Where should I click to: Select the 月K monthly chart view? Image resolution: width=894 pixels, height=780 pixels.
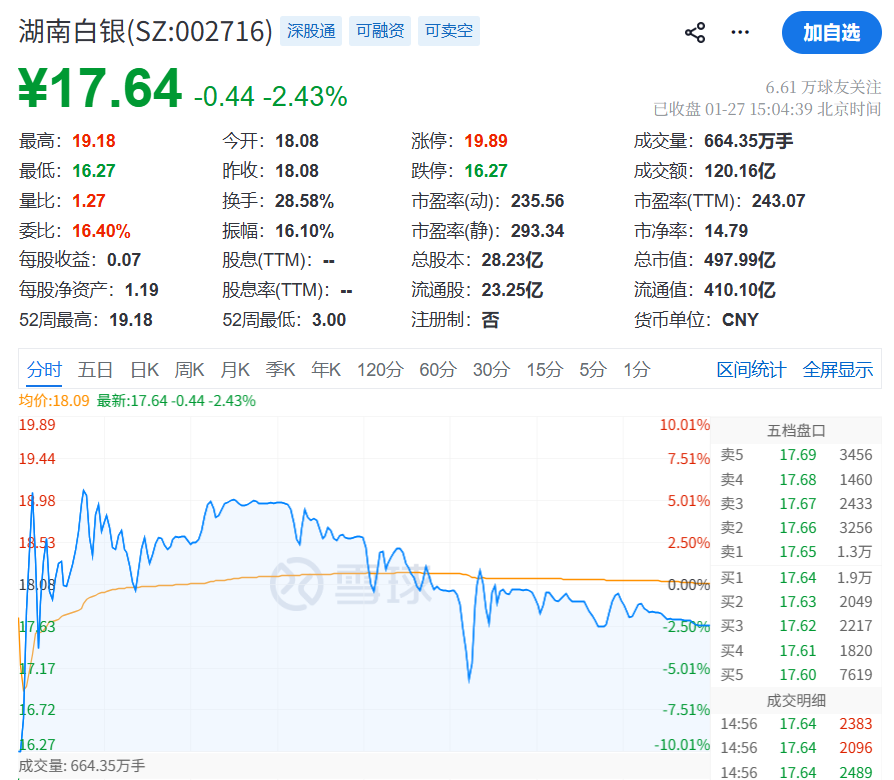(x=235, y=369)
